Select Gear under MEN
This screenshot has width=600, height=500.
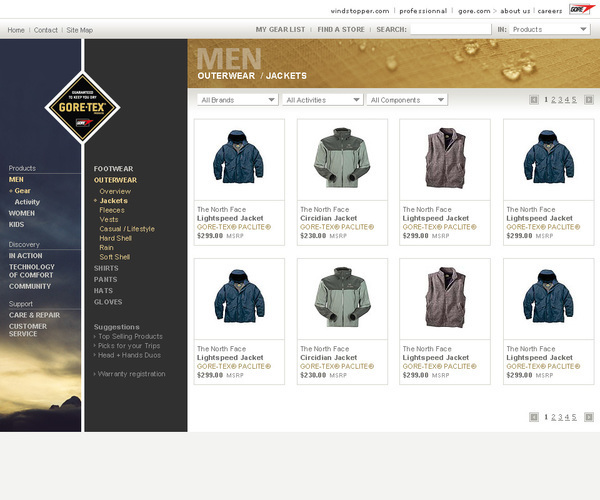pos(22,191)
